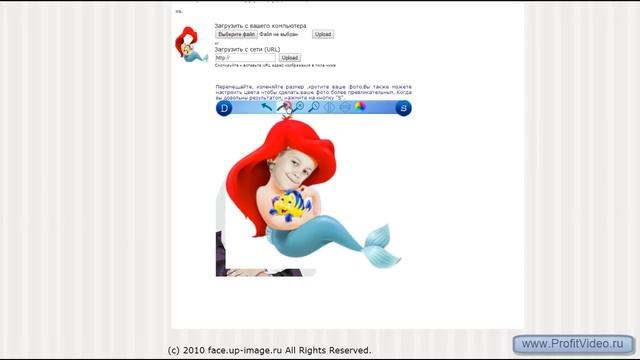Click the large mermaid photo canvas
Image resolution: width=640 pixels, height=360 pixels.
[313, 197]
